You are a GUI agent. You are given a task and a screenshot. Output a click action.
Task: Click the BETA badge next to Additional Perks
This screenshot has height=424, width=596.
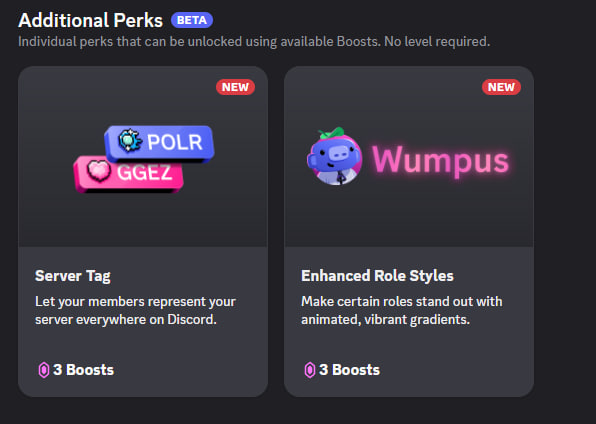pos(192,20)
